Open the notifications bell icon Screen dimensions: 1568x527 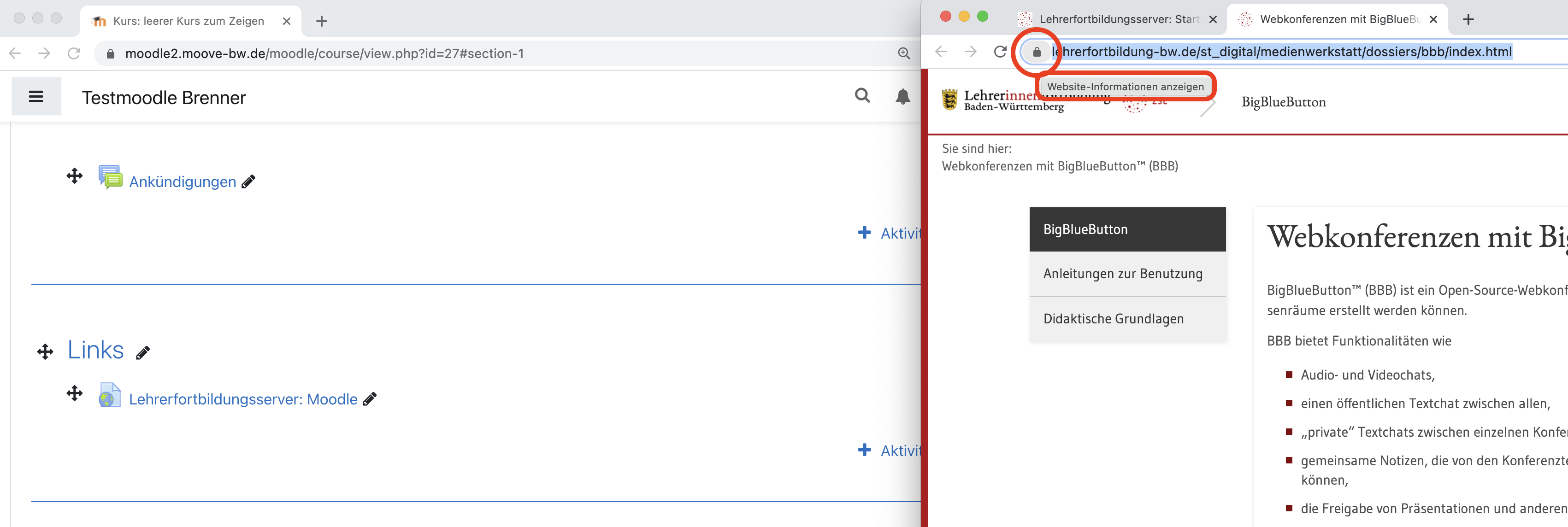point(903,96)
